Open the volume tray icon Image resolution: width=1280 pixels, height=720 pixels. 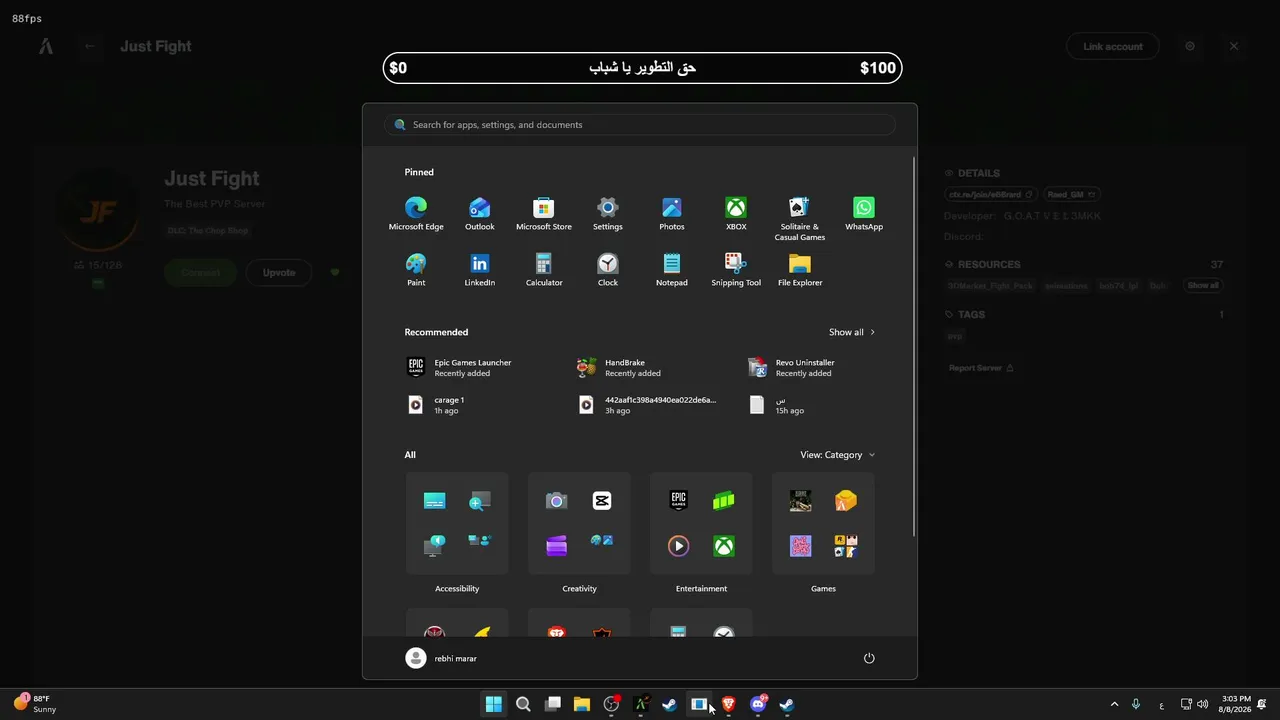[x=1202, y=704]
